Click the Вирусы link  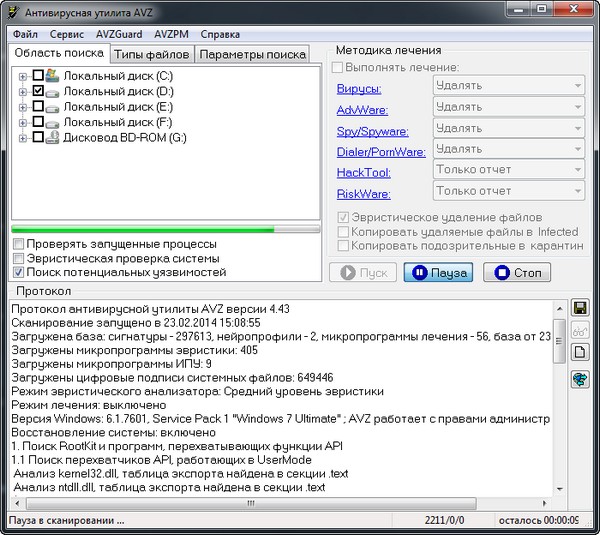pyautogui.click(x=360, y=88)
